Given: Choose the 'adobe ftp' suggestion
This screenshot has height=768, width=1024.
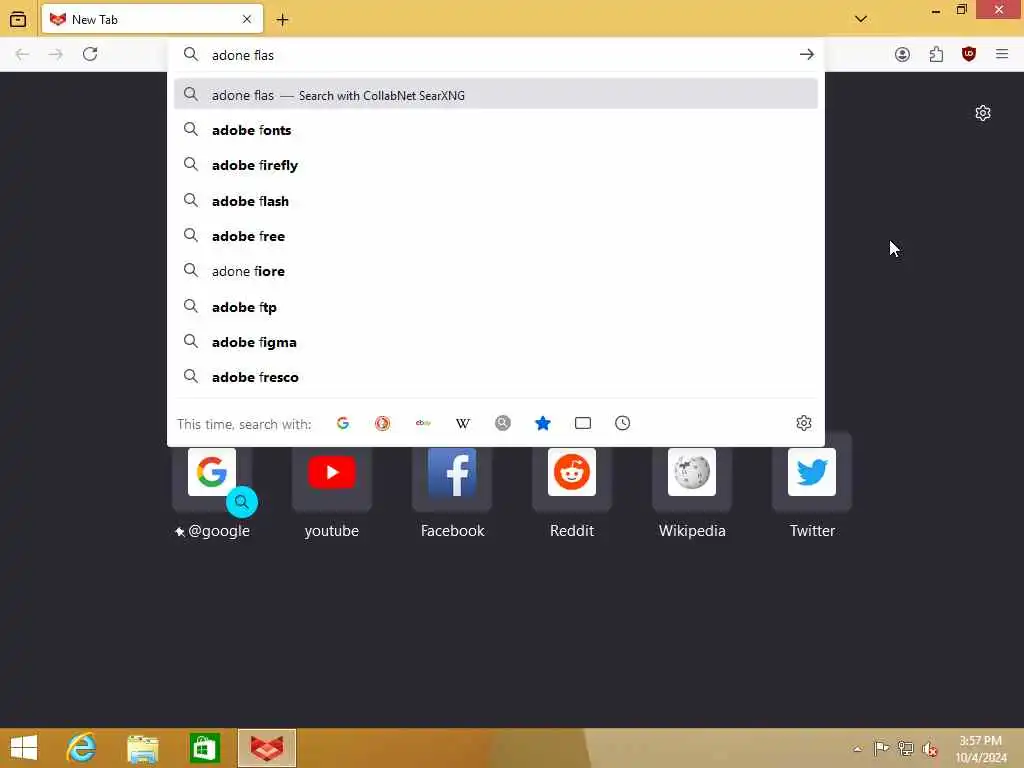Looking at the screenshot, I should (496, 307).
